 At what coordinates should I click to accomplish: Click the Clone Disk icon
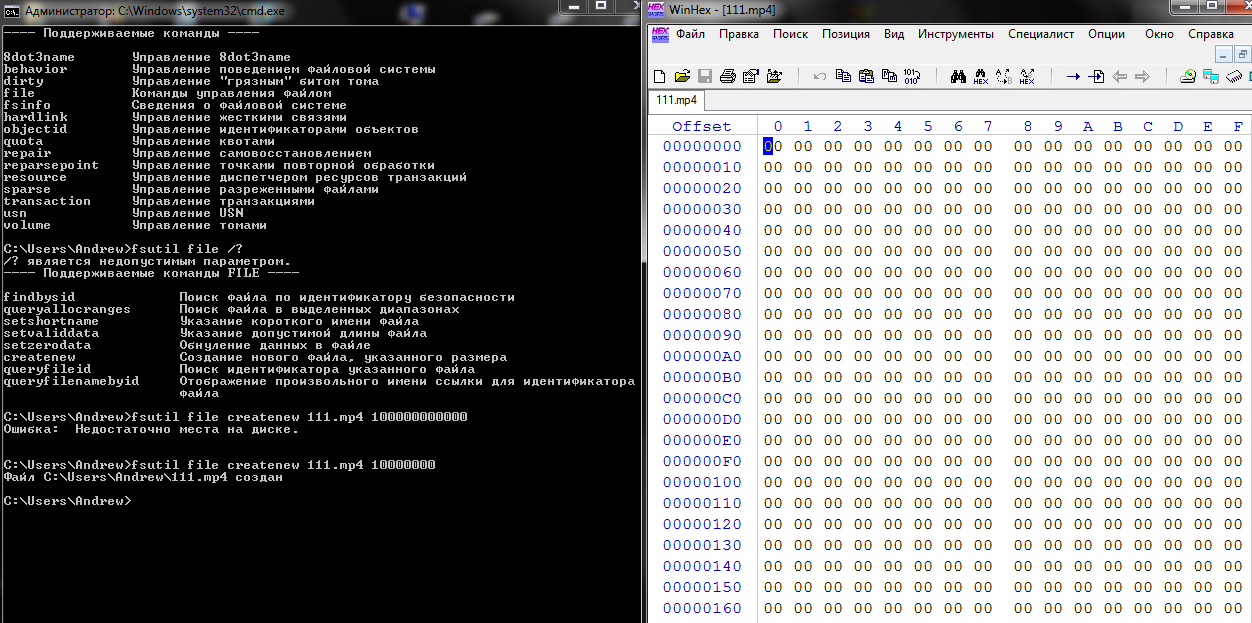tap(1211, 76)
